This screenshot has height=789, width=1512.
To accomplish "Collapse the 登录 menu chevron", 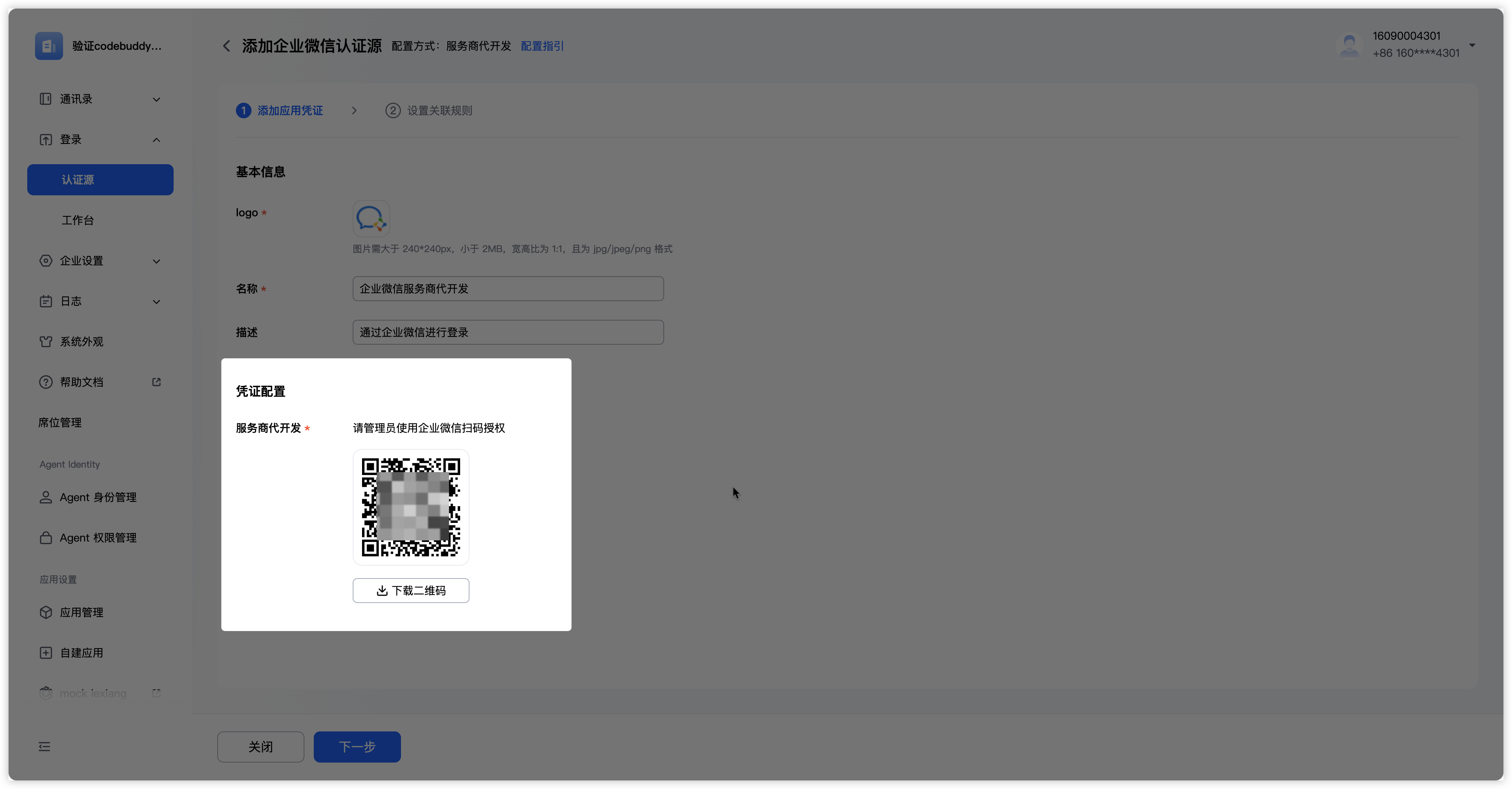I will point(156,140).
